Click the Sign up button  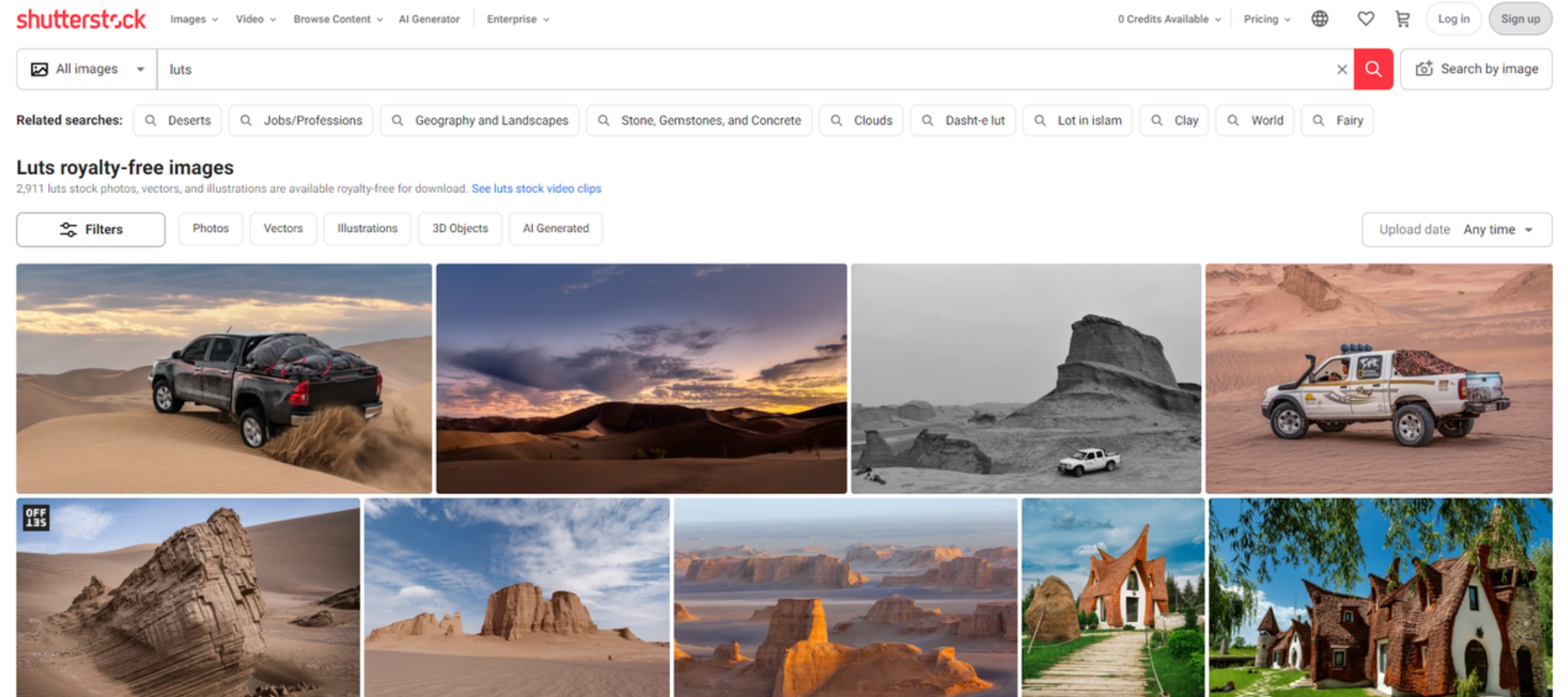tap(1520, 19)
